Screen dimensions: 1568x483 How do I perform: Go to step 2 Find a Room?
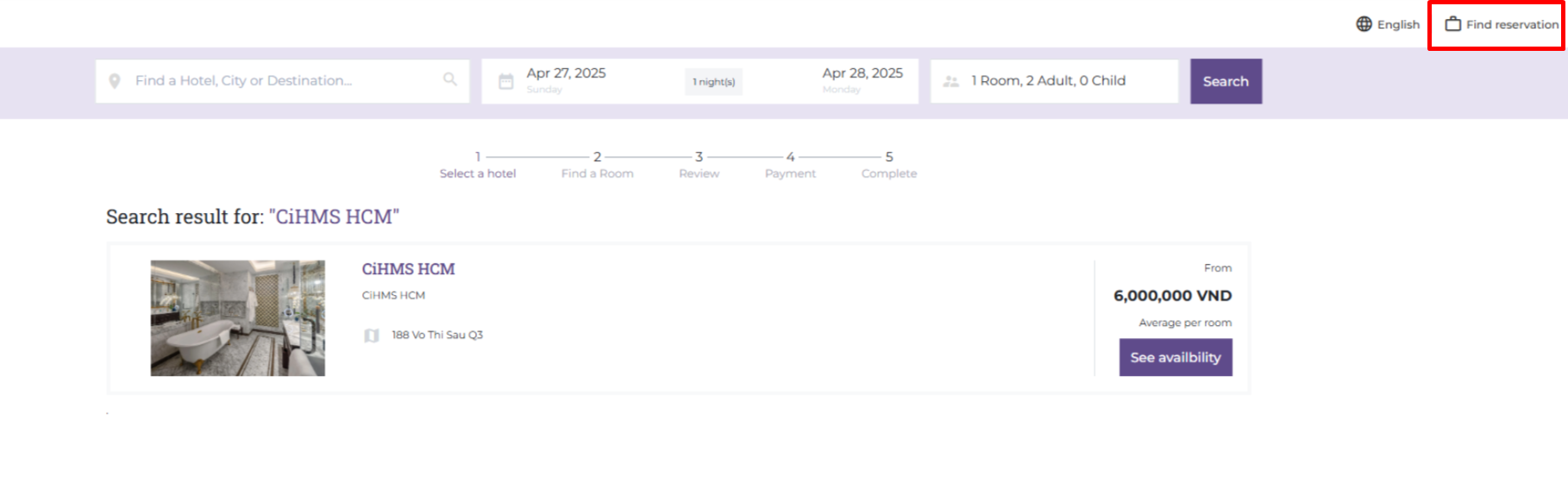tap(597, 165)
